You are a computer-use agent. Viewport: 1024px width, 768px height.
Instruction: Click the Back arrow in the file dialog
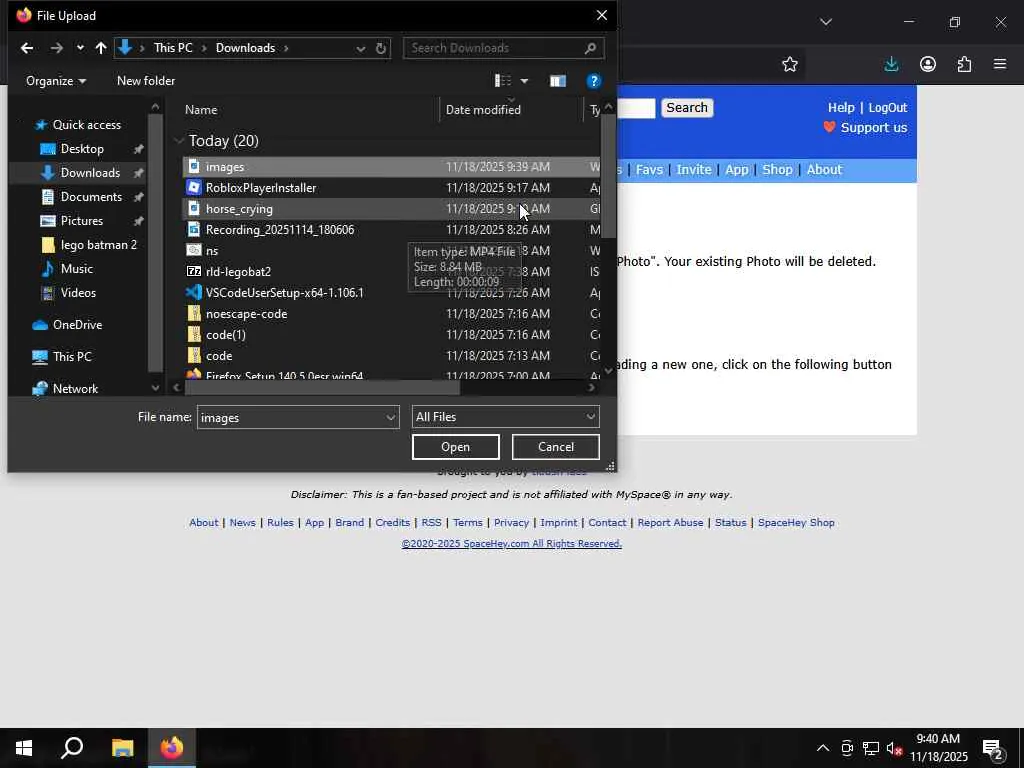(x=27, y=48)
